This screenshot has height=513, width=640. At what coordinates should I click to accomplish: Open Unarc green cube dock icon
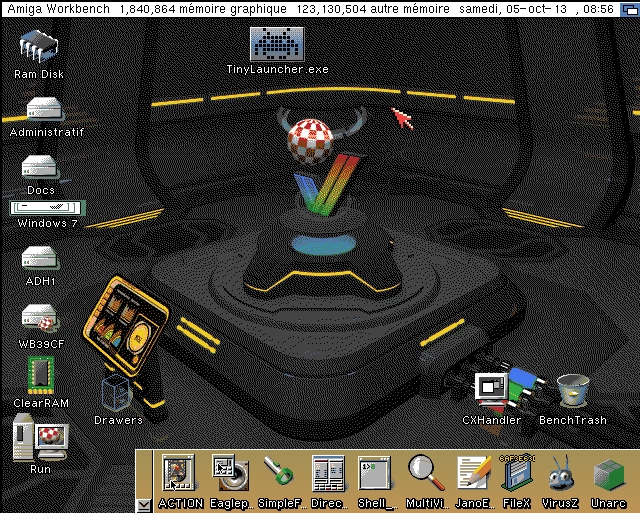(x=609, y=475)
